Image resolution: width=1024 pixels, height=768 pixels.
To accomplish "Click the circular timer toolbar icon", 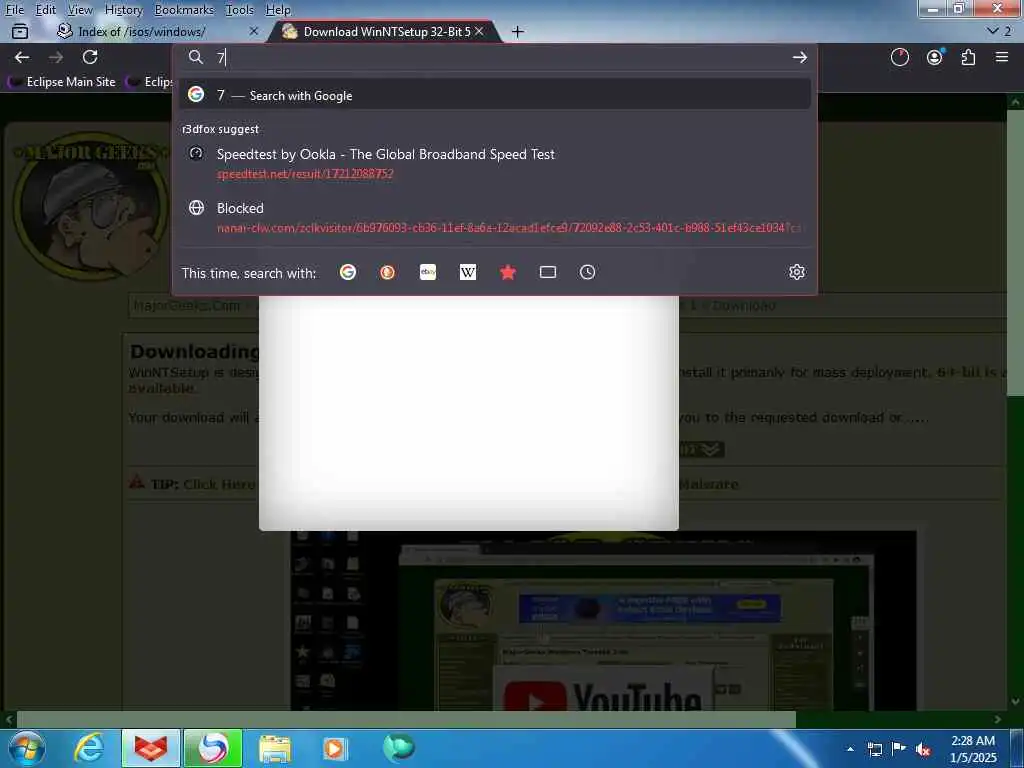I will click(x=900, y=57).
